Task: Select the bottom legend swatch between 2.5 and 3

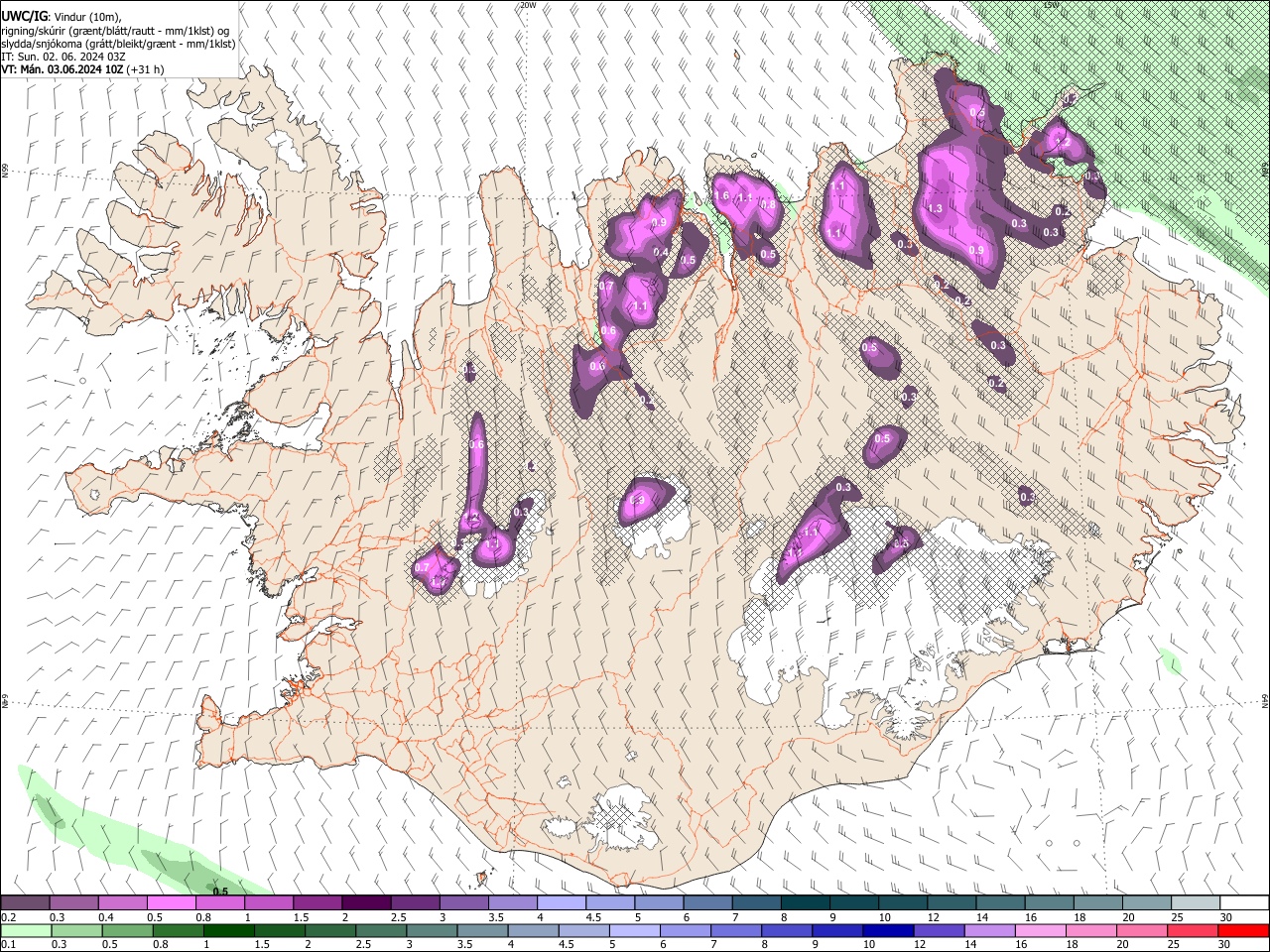Action: (380, 930)
